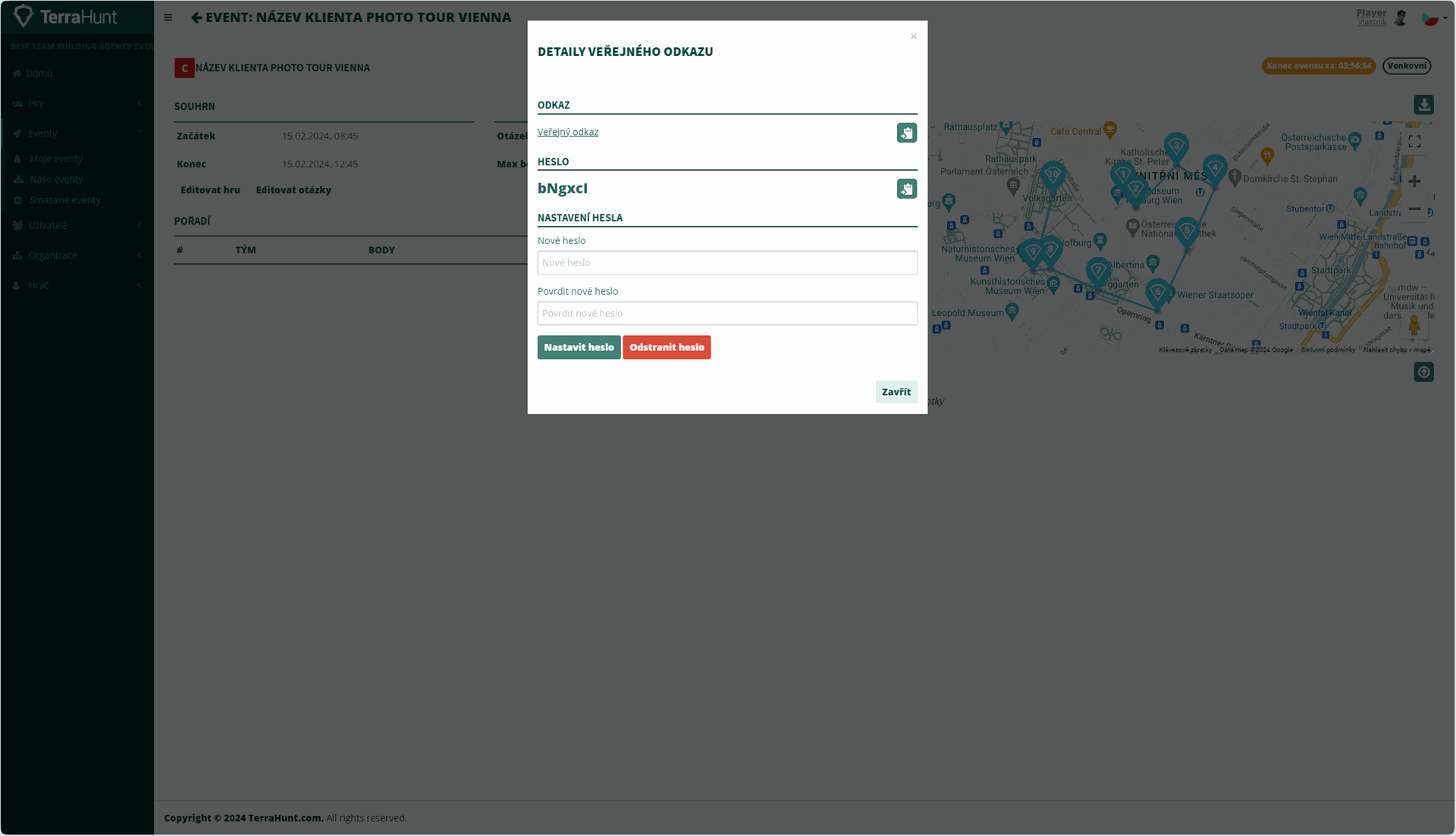Viewport: 1456px width, 836px height.
Task: Open the language flag dropdown
Action: click(x=1434, y=18)
